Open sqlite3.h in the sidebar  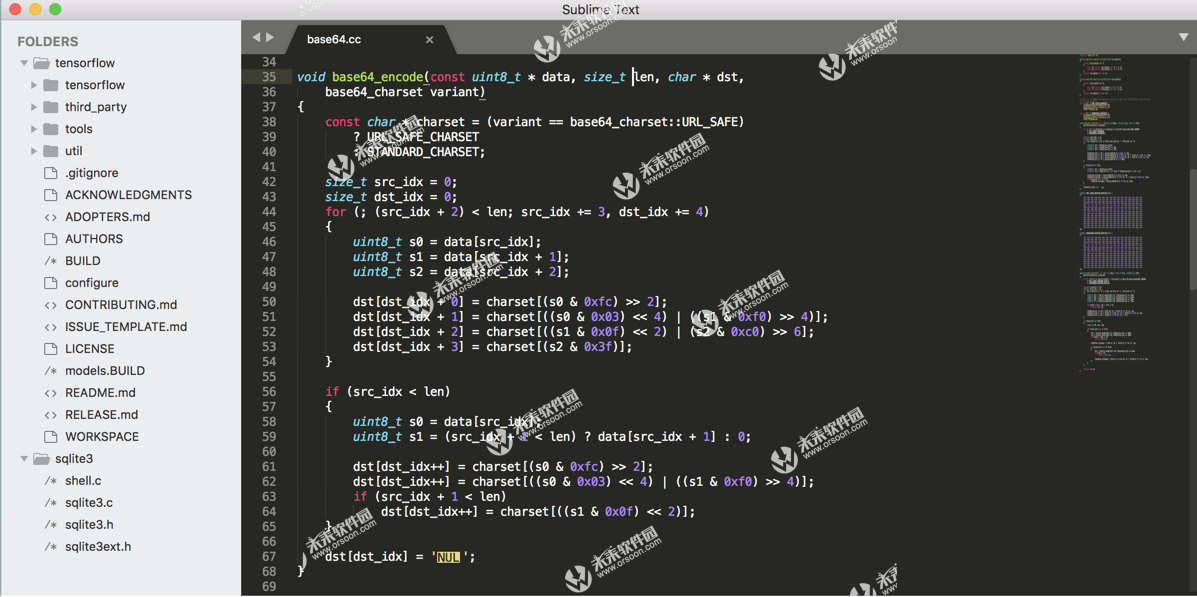tap(89, 524)
